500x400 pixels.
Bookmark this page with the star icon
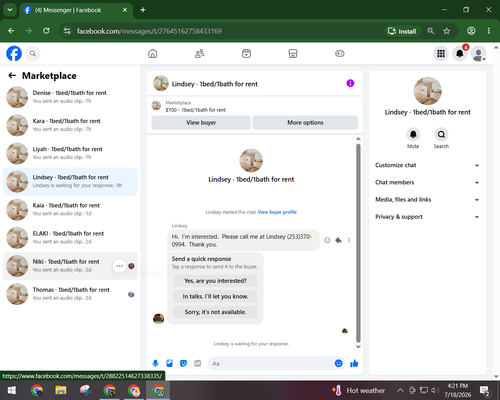[447, 31]
